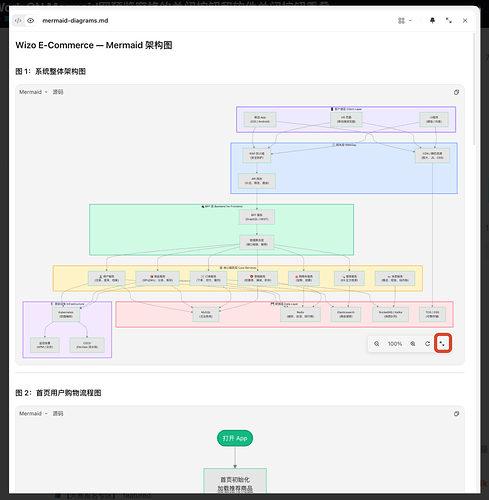The height and width of the screenshot is (500, 489).
Task: Click the preview pane vertical scrollbar
Action: 475,89
